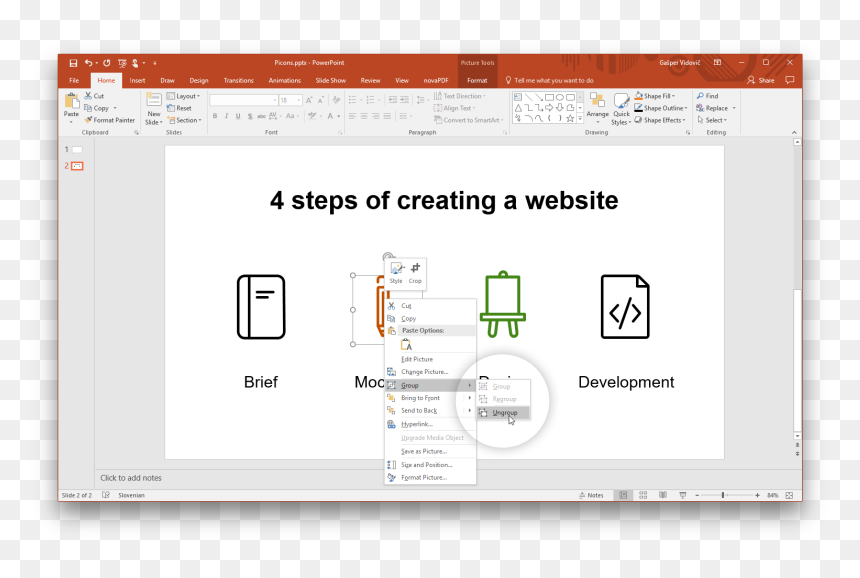Select slide 1 thumbnail
This screenshot has height=578, width=860.
pos(77,149)
